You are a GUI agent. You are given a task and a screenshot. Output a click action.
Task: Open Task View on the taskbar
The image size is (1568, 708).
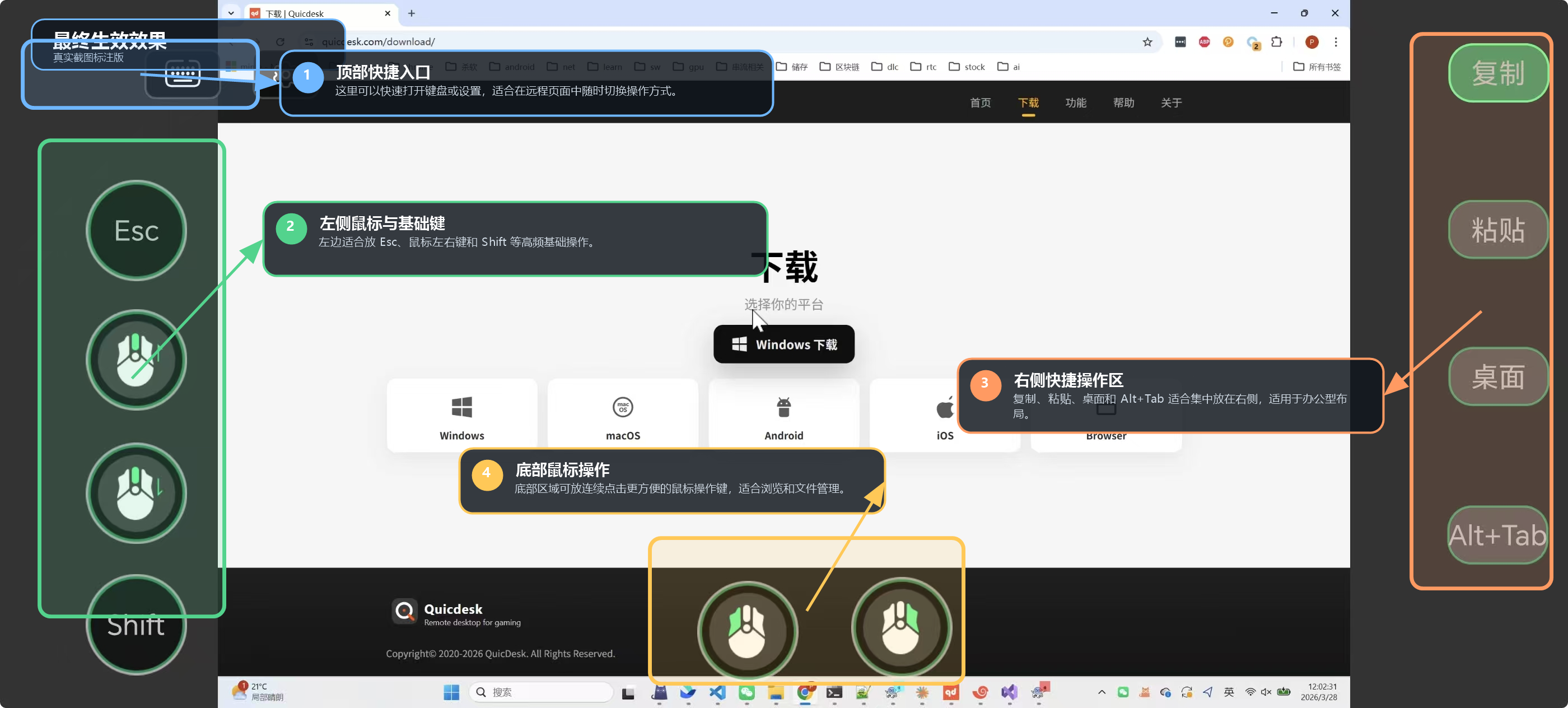click(628, 692)
